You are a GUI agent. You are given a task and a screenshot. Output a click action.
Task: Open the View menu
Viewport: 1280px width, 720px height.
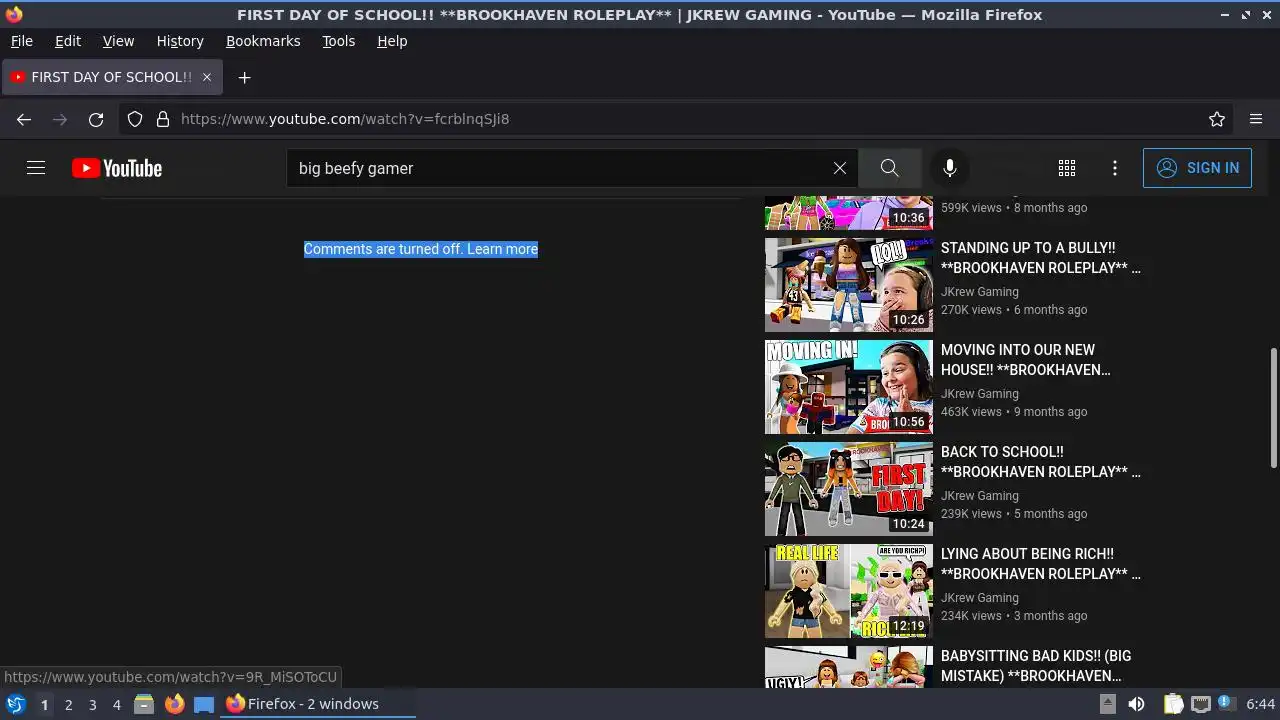(x=118, y=41)
